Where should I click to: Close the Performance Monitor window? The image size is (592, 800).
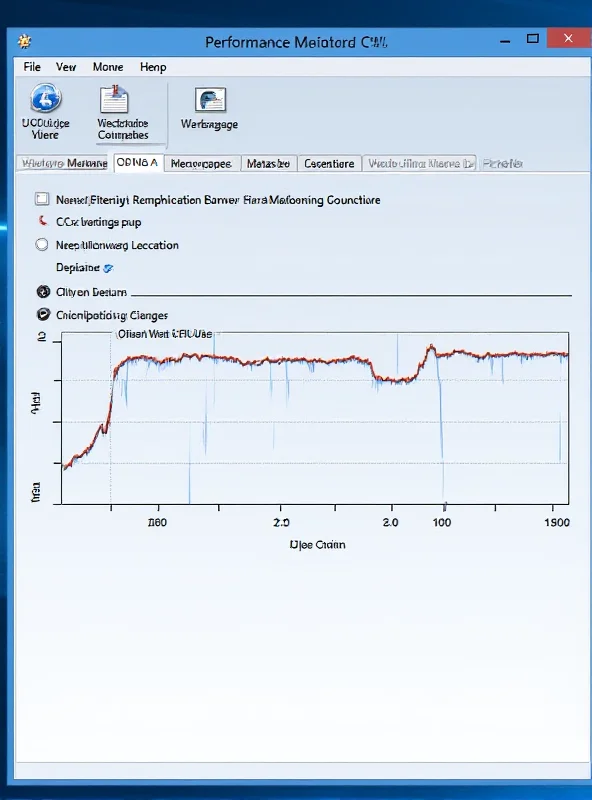pos(569,38)
